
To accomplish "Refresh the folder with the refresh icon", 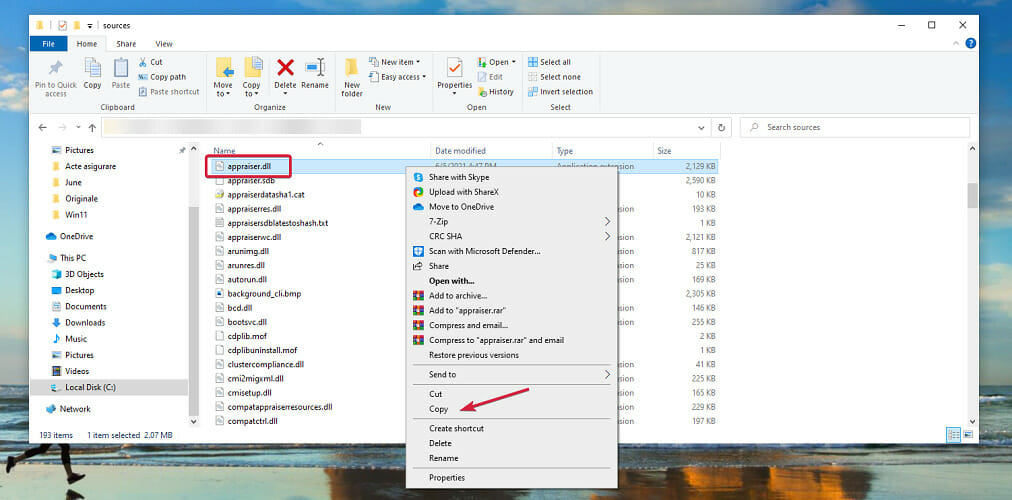I will click(722, 128).
